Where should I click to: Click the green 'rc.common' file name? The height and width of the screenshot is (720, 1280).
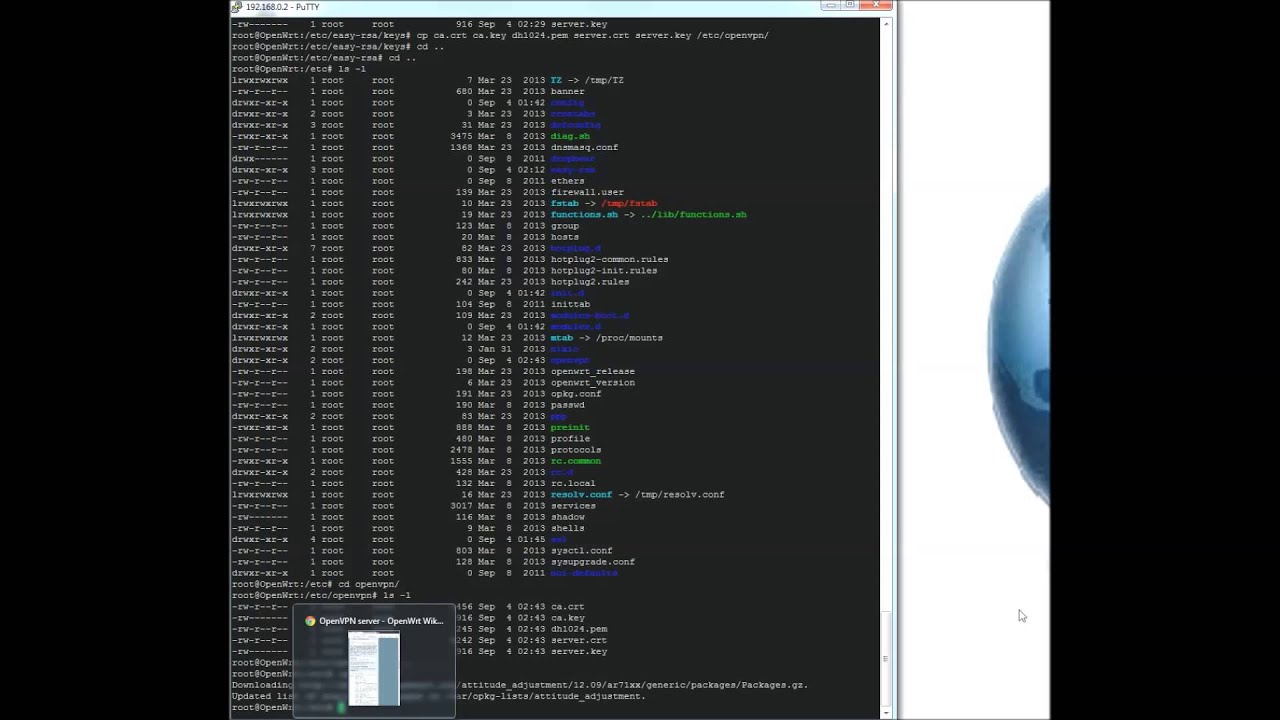(x=576, y=461)
